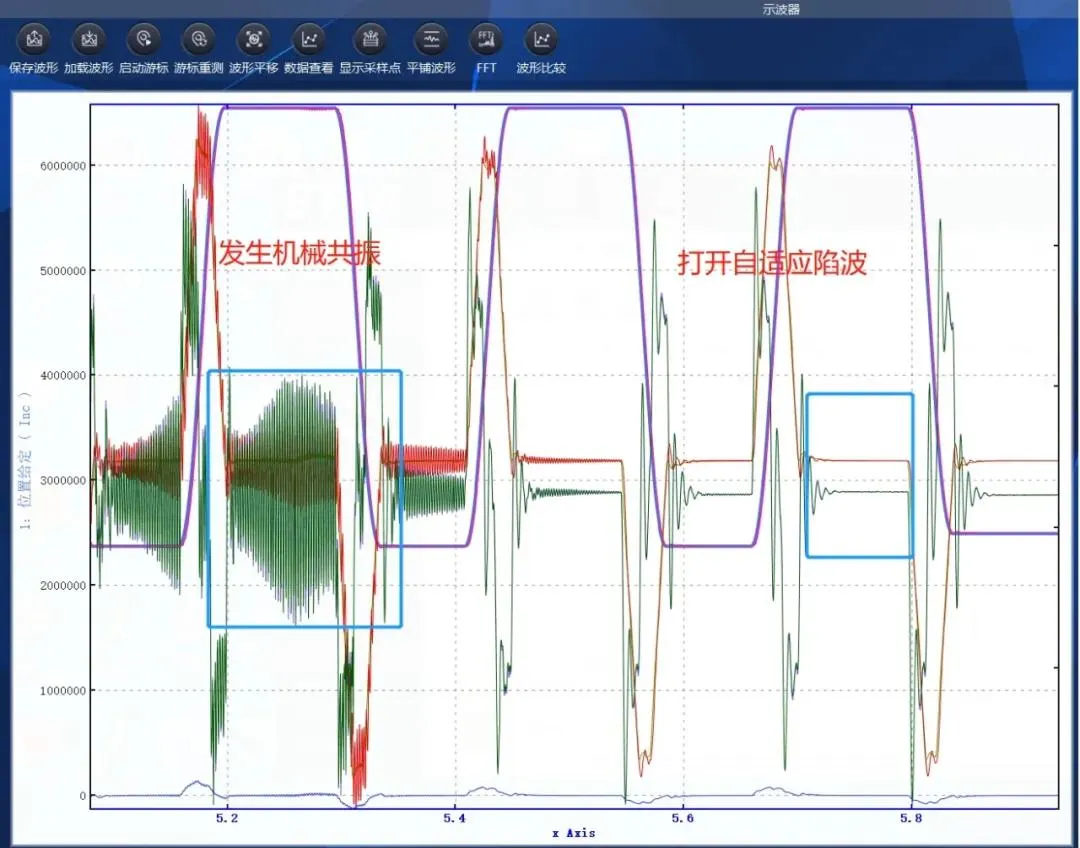The width and height of the screenshot is (1080, 848).
Task: Click the 示波器 window title
Action: point(781,10)
